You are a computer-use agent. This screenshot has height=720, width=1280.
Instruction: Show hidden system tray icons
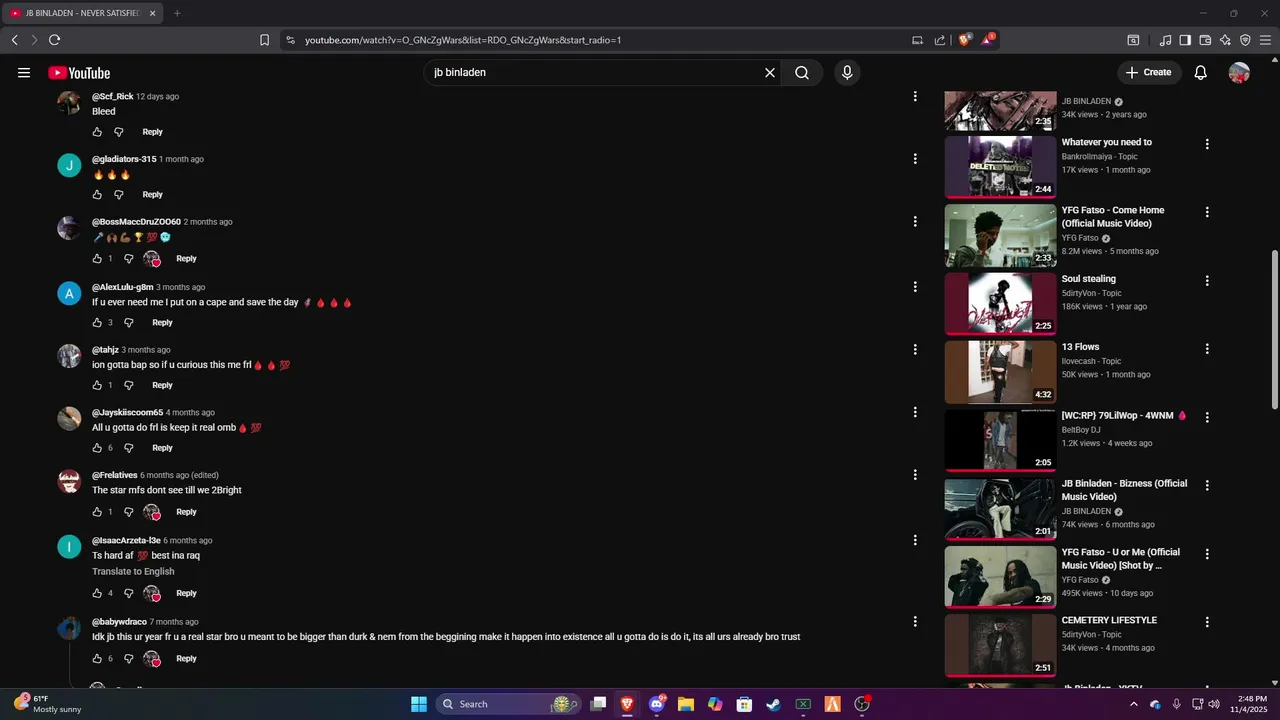pos(1133,704)
